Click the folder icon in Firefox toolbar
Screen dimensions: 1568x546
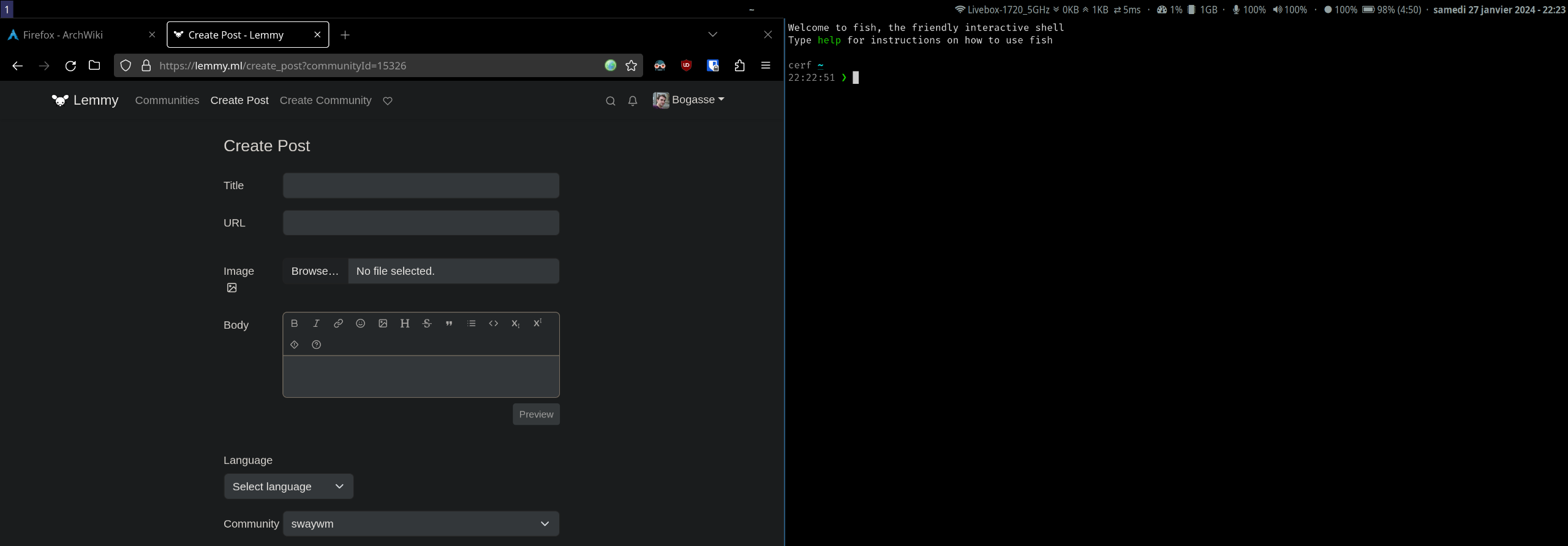(x=94, y=65)
